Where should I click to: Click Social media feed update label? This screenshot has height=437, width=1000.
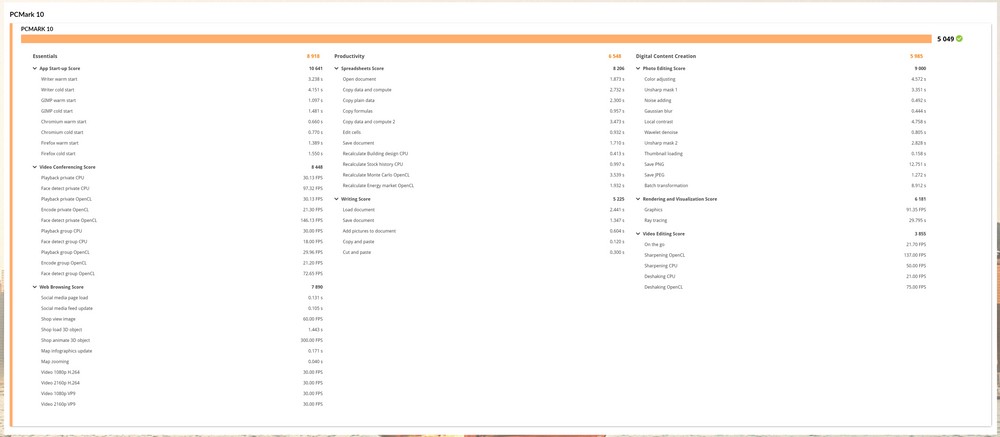(66, 308)
